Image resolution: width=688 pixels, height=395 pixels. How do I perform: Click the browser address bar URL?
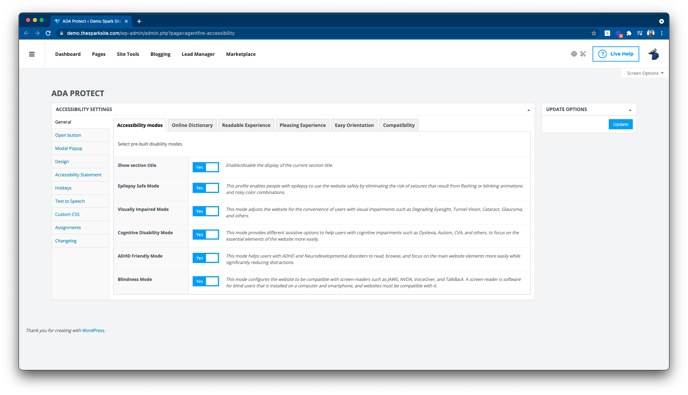(150, 33)
